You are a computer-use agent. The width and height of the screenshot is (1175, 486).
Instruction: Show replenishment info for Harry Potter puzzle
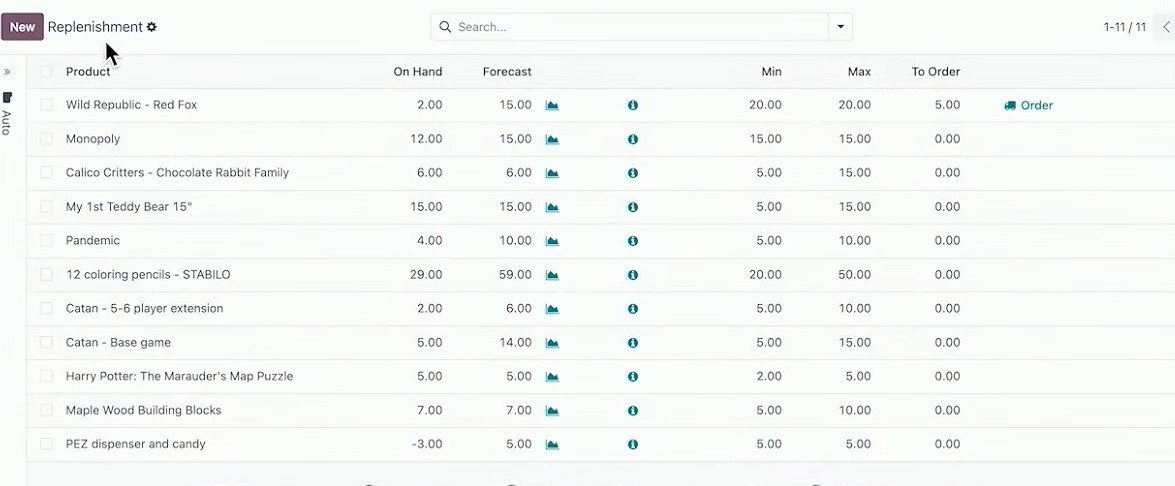[x=632, y=377]
